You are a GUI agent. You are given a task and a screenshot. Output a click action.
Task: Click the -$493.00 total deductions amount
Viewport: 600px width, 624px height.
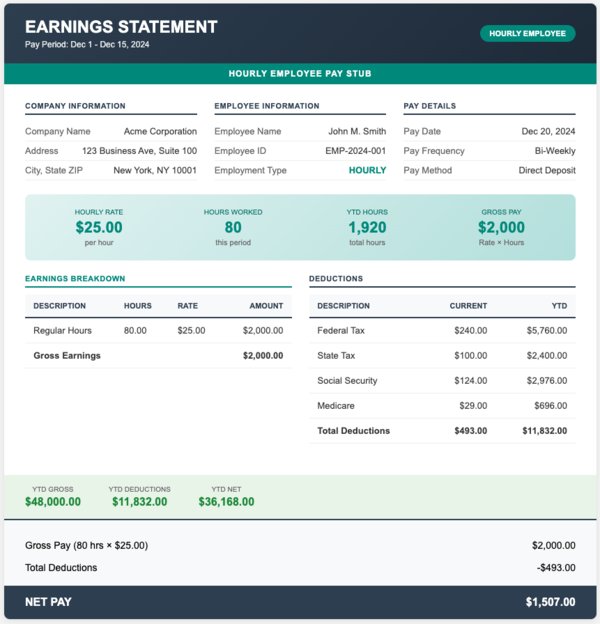(x=556, y=568)
